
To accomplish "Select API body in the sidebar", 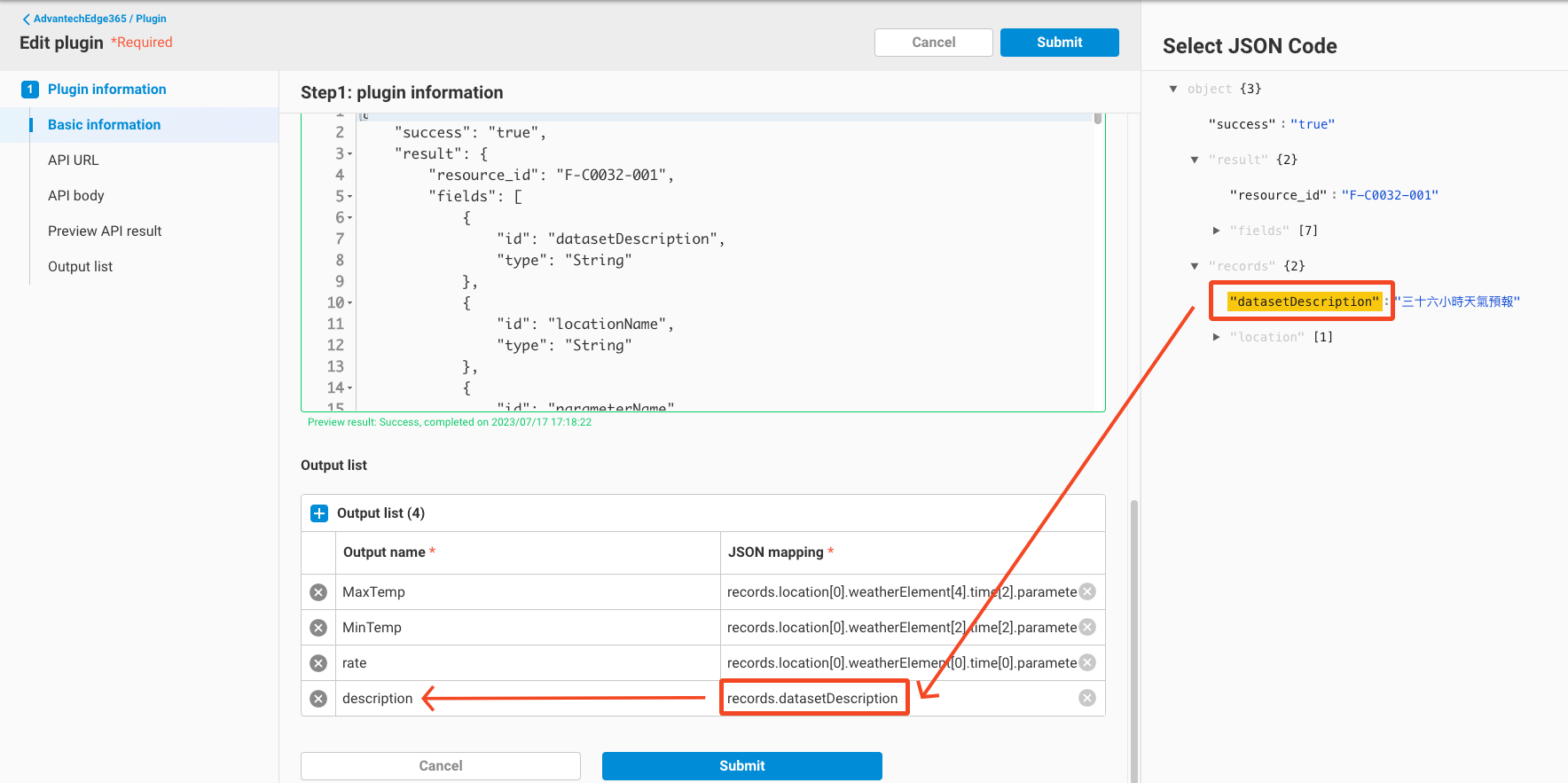I will click(x=76, y=196).
